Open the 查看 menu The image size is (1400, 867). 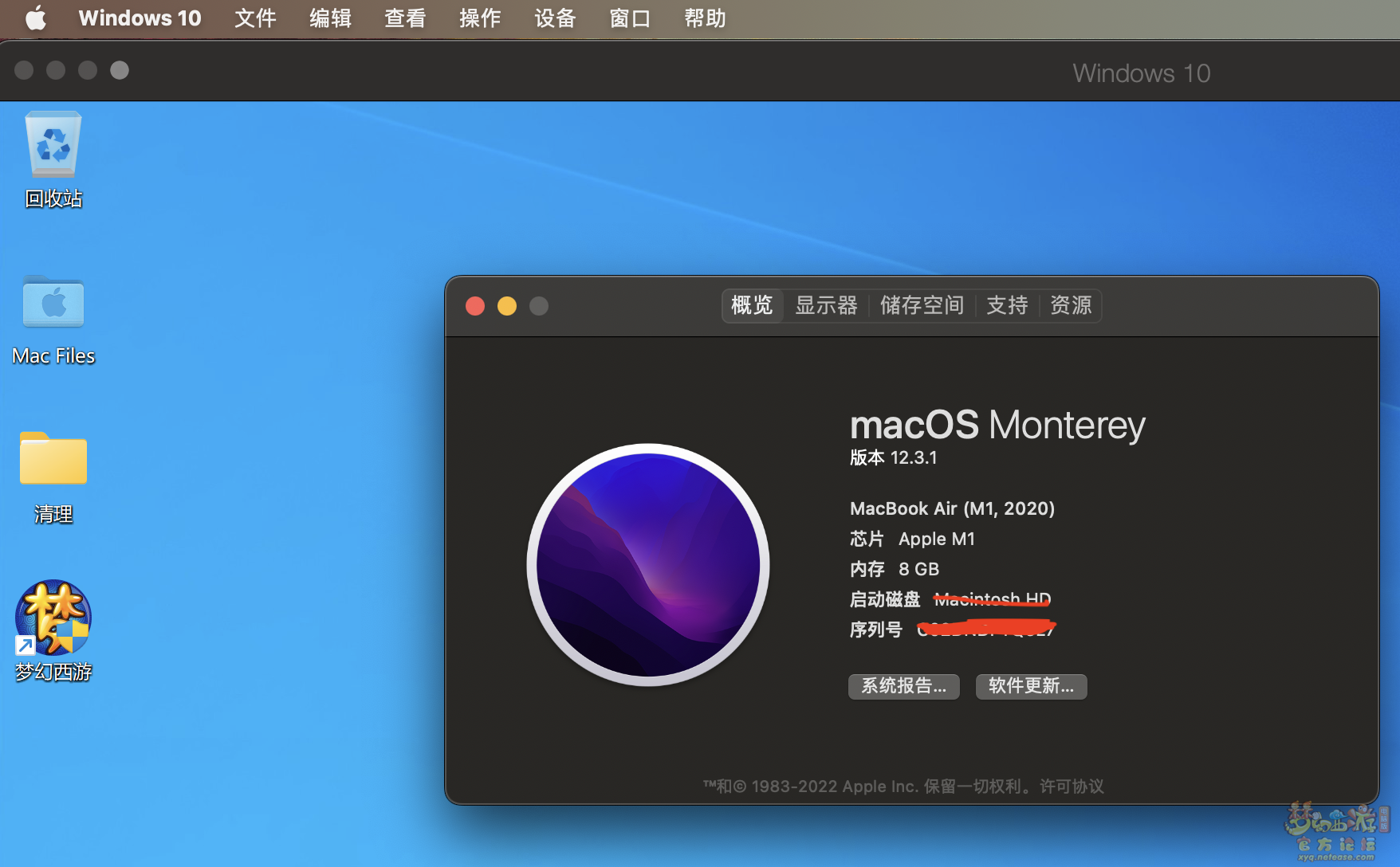405,18
